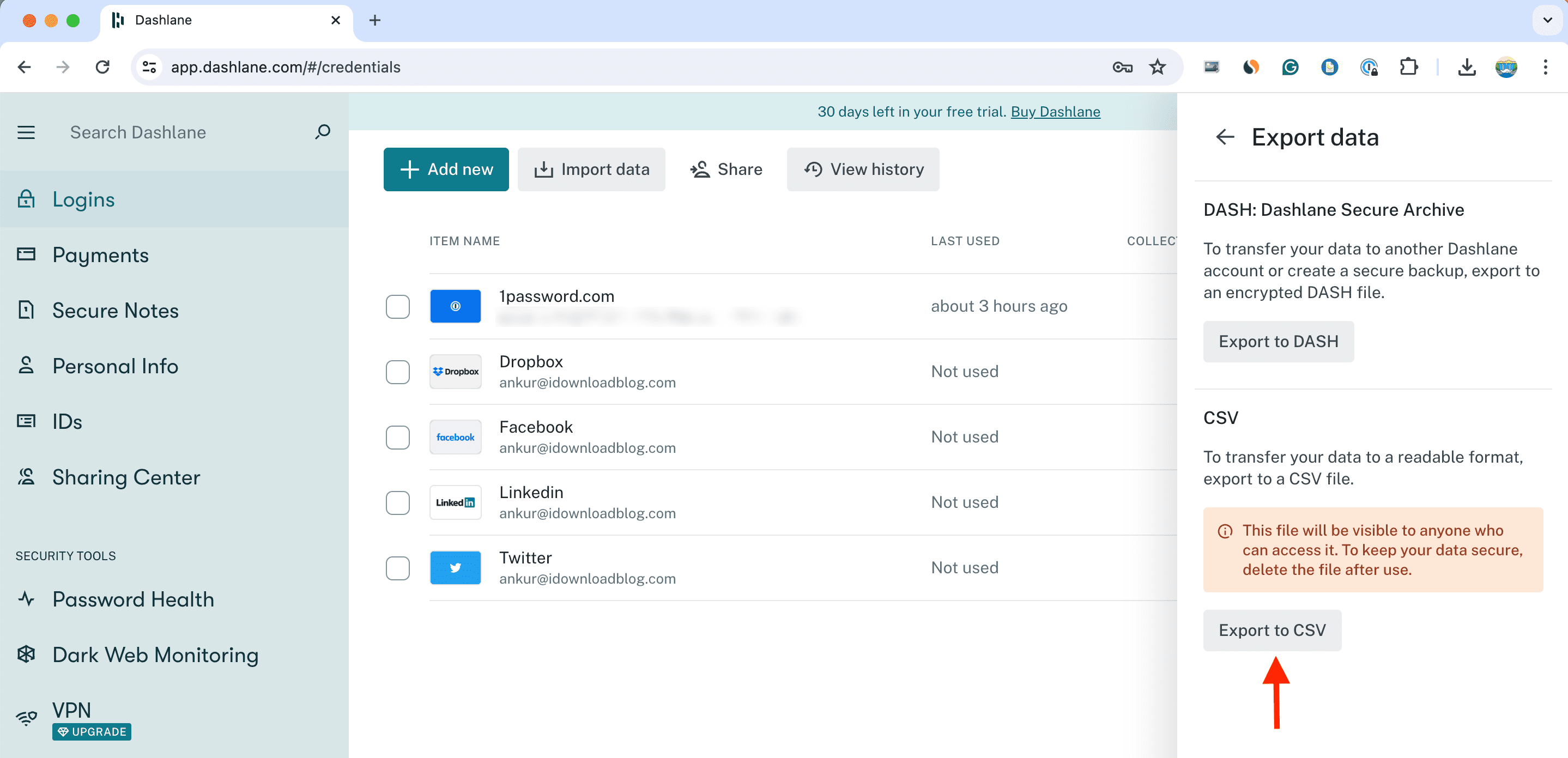Image resolution: width=1568 pixels, height=758 pixels.
Task: Focus the Search Dashlane input field
Action: pos(183,132)
